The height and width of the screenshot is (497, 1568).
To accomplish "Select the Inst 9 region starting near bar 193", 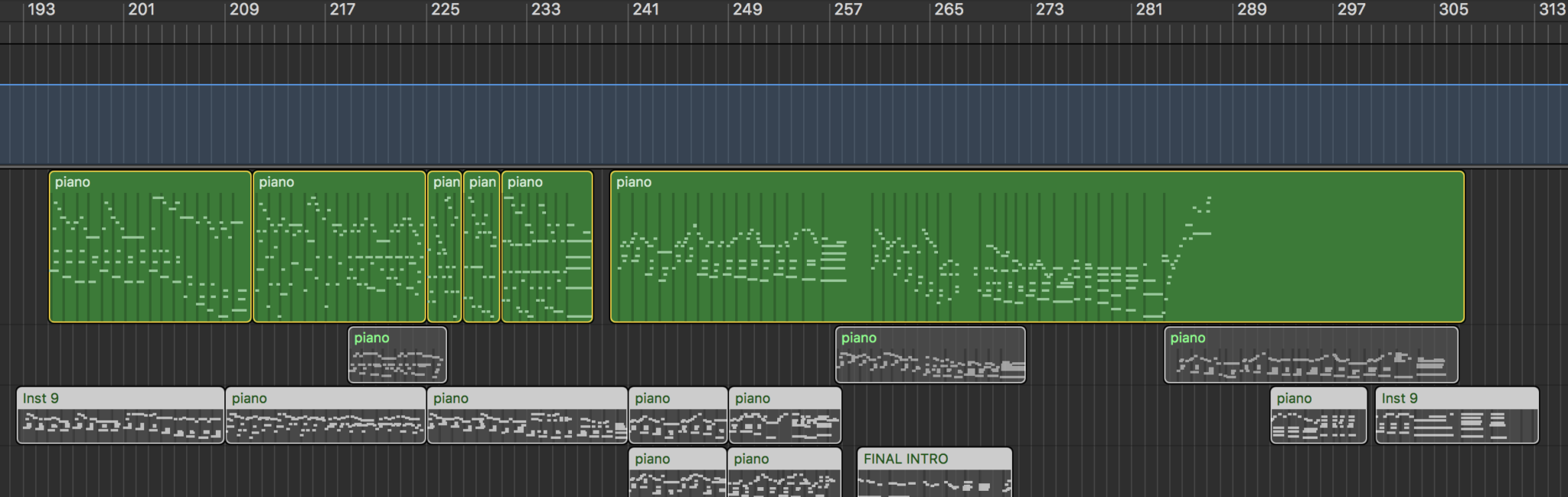I will tap(120, 415).
